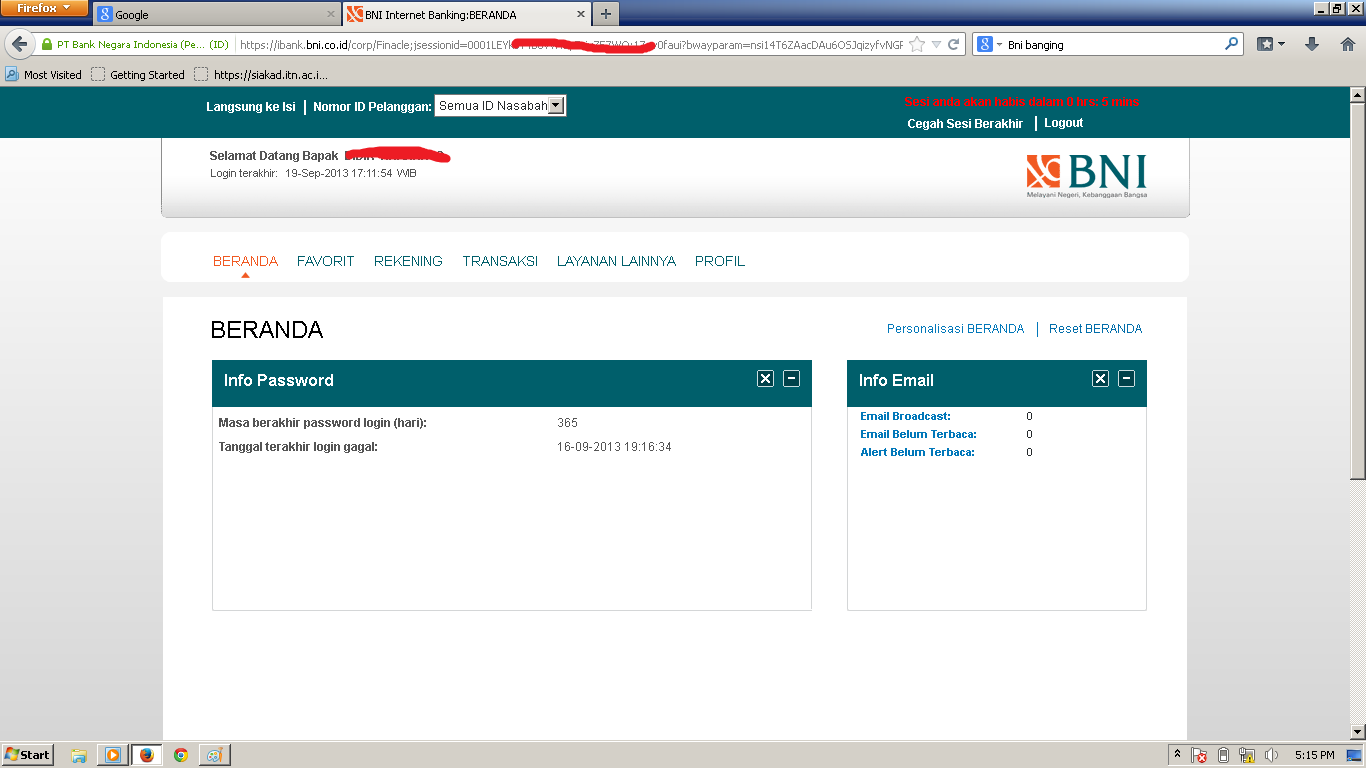Close the Google tab
Image resolution: width=1366 pixels, height=768 pixels.
coord(331,15)
